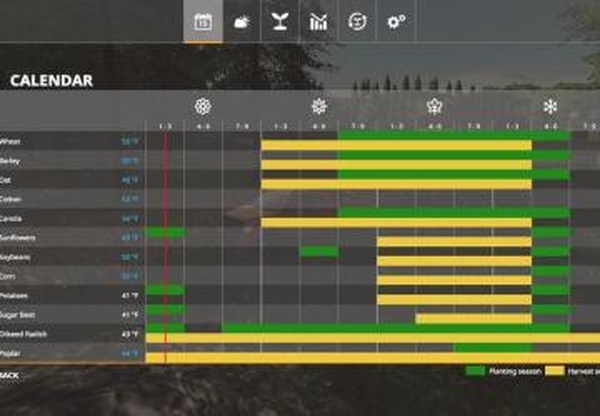This screenshot has height=416, width=600.
Task: Click the yellow Harvest season legend swatch
Action: [x=554, y=371]
